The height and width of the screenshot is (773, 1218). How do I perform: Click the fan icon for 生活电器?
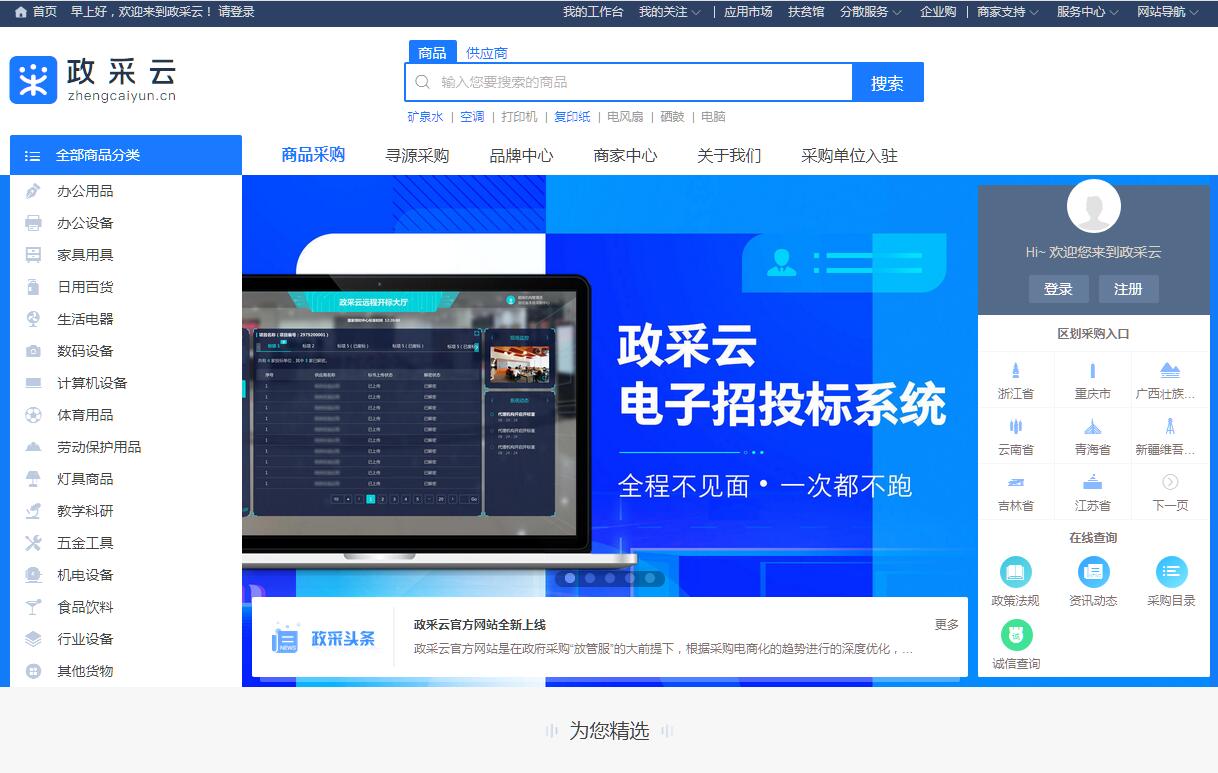tap(33, 319)
